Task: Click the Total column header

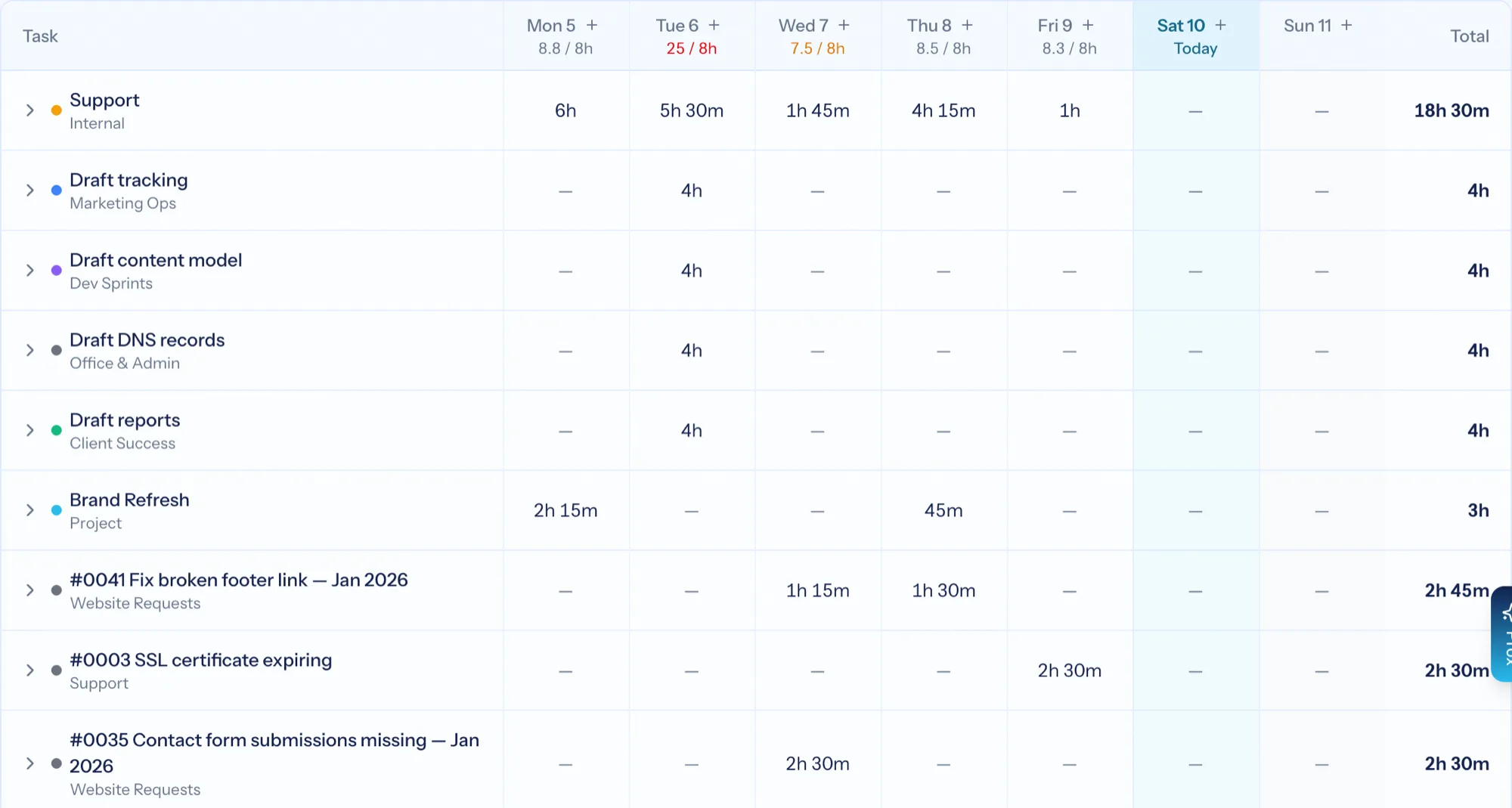Action: tap(1470, 36)
